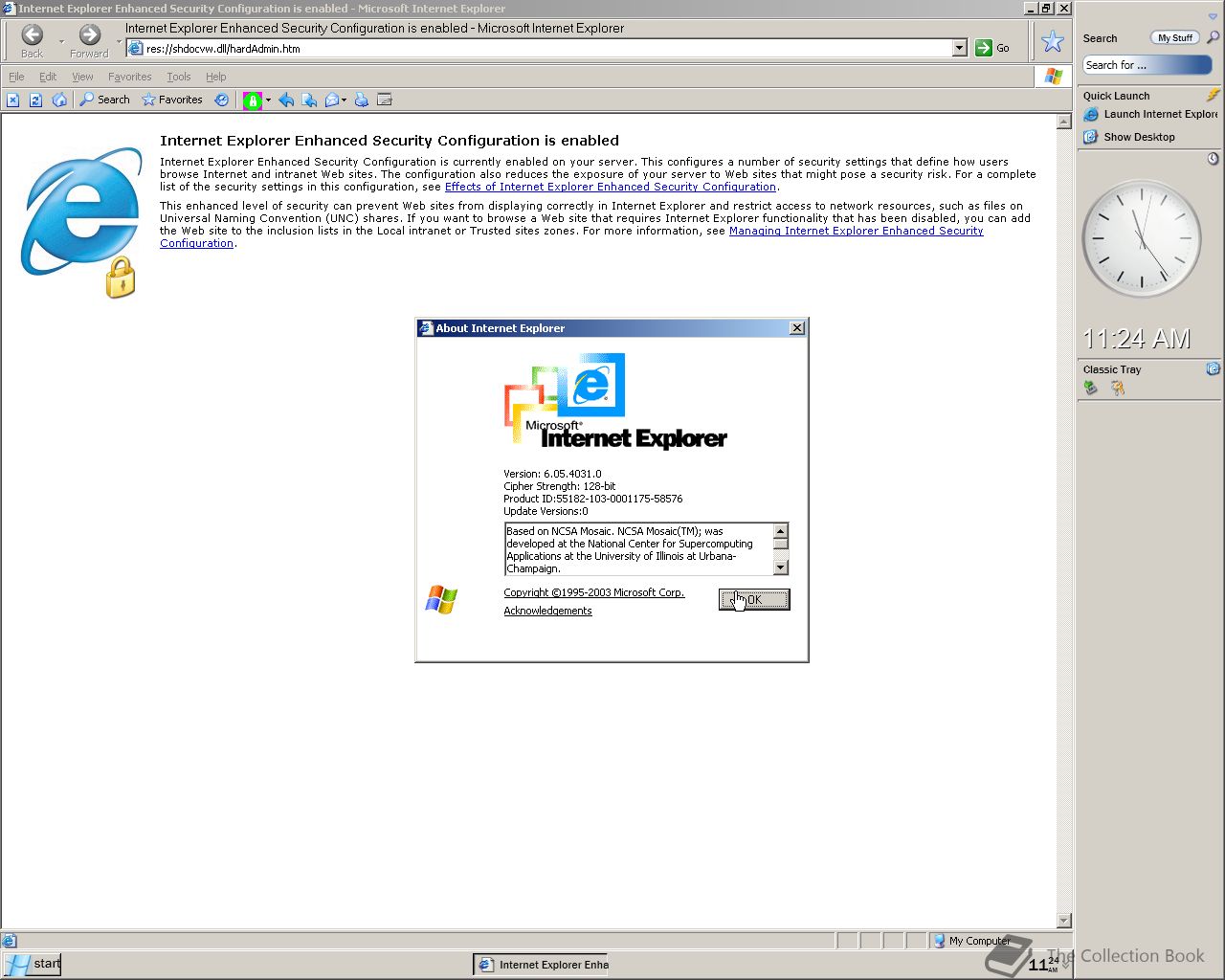
Task: Open the Edit menu
Action: (x=48, y=77)
